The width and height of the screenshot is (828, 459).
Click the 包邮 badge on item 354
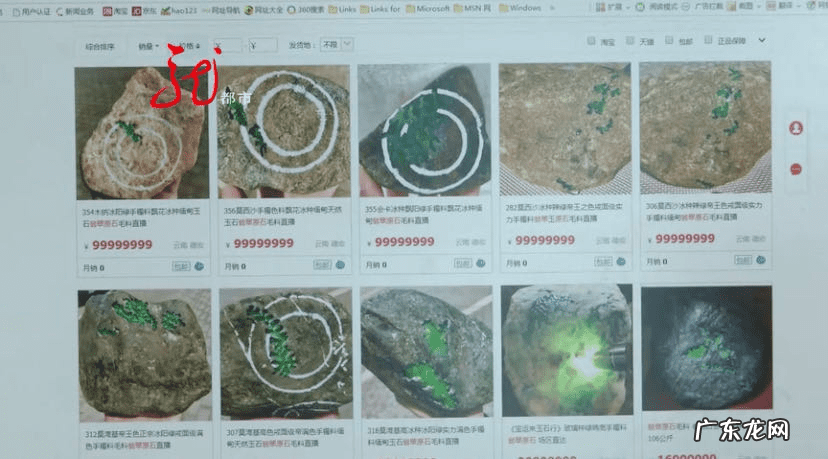[181, 266]
